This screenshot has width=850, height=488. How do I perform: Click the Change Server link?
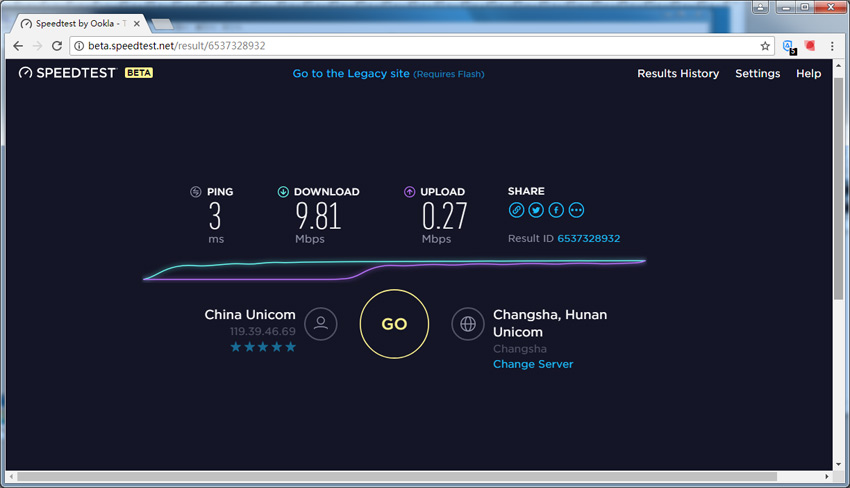point(533,364)
